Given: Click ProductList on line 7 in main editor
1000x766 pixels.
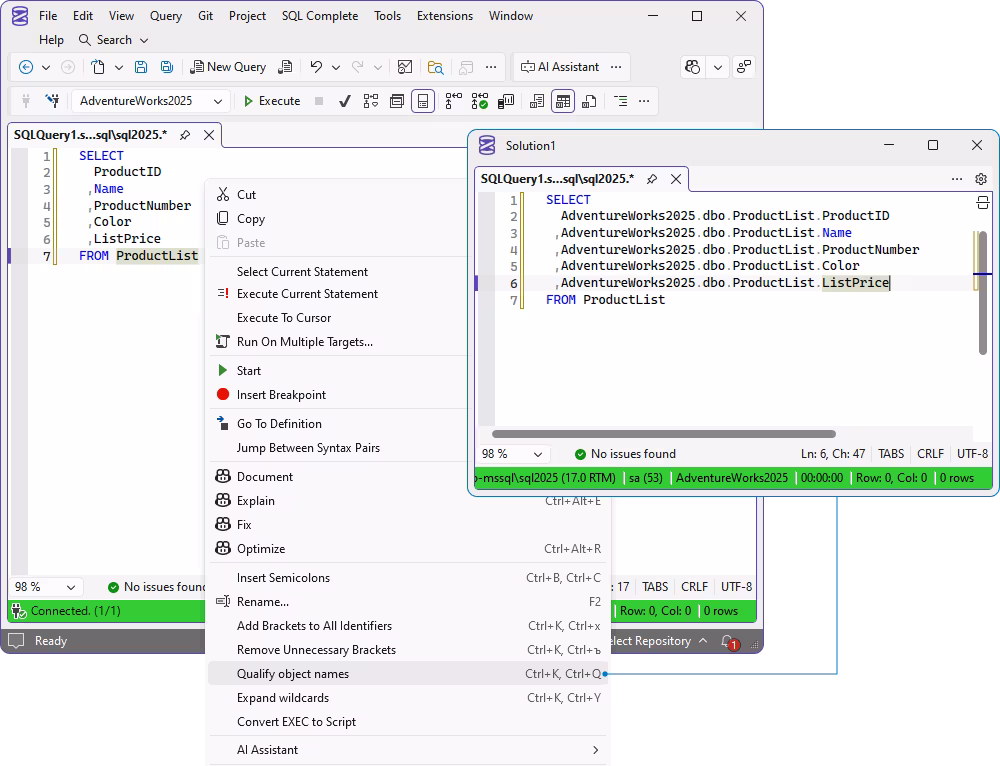Looking at the screenshot, I should (x=157, y=256).
